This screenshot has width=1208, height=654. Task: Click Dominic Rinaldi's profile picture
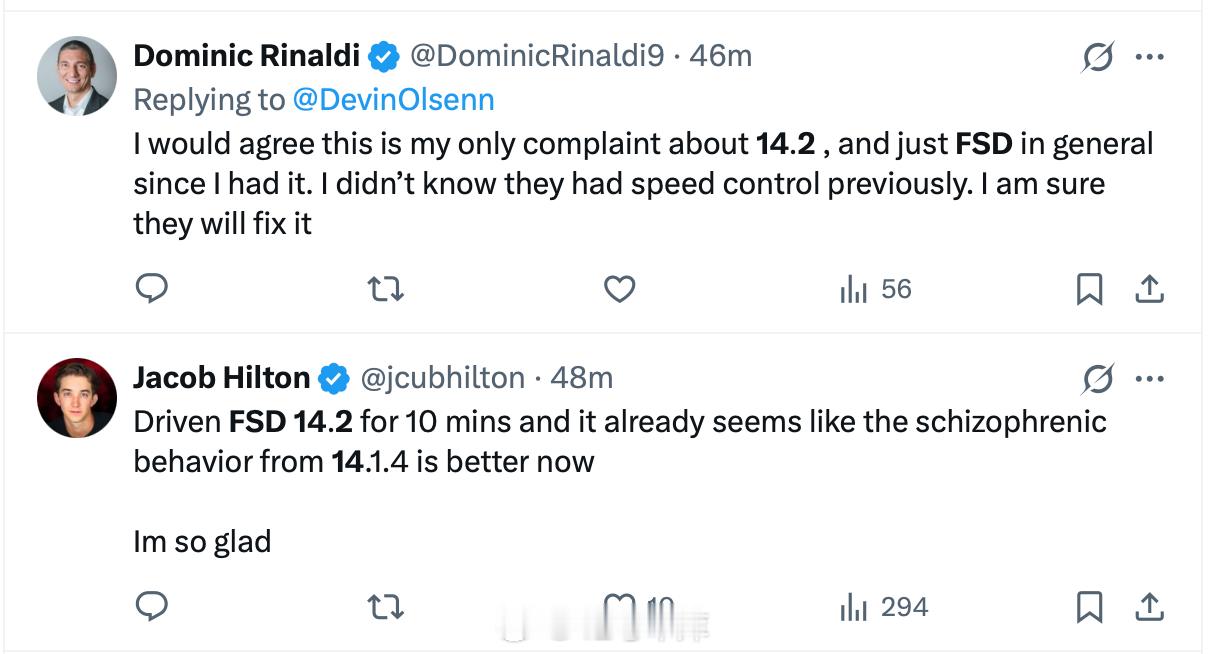click(x=77, y=76)
